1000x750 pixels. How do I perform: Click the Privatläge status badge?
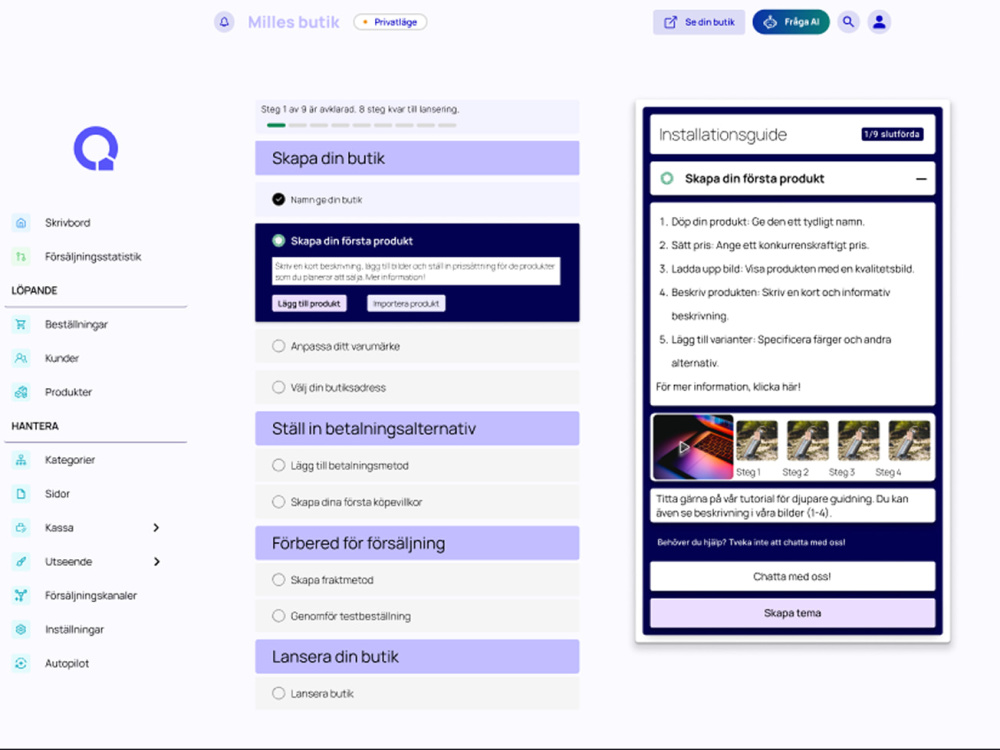coord(390,22)
